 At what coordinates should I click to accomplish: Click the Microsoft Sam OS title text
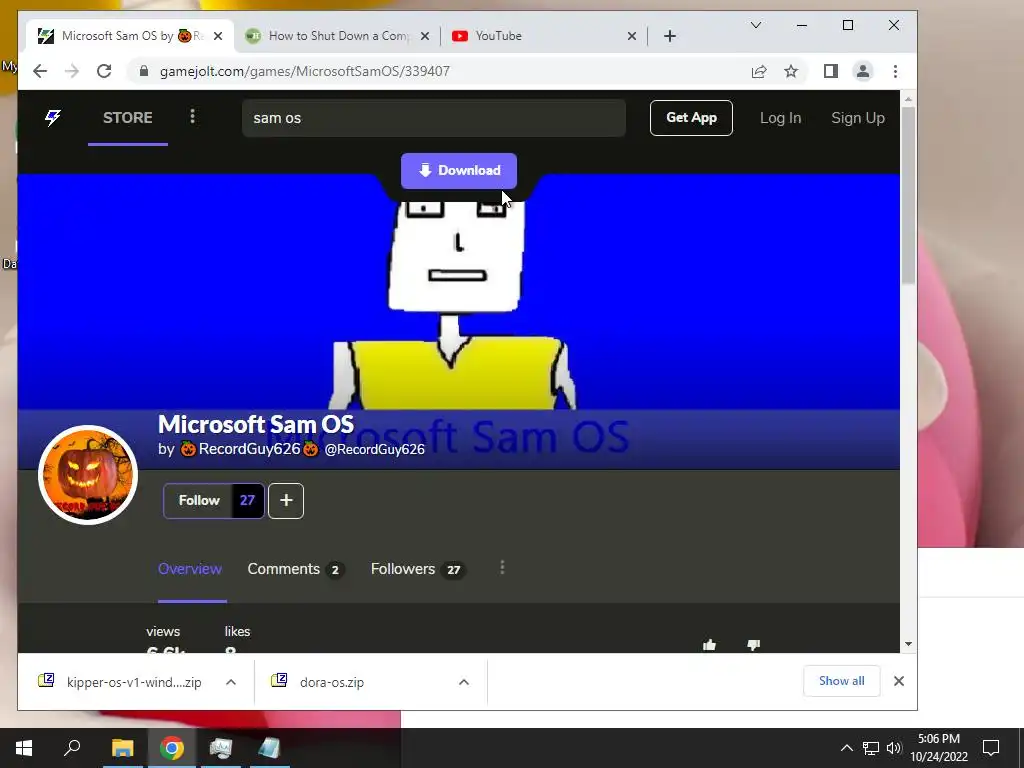pos(256,424)
